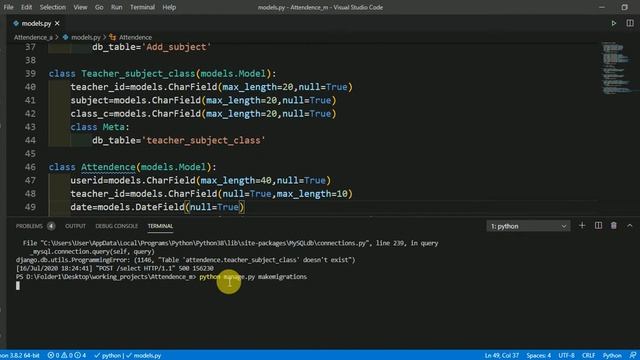Change language mode 'Python' in status bar
This screenshot has height=360, width=640.
tap(612, 356)
